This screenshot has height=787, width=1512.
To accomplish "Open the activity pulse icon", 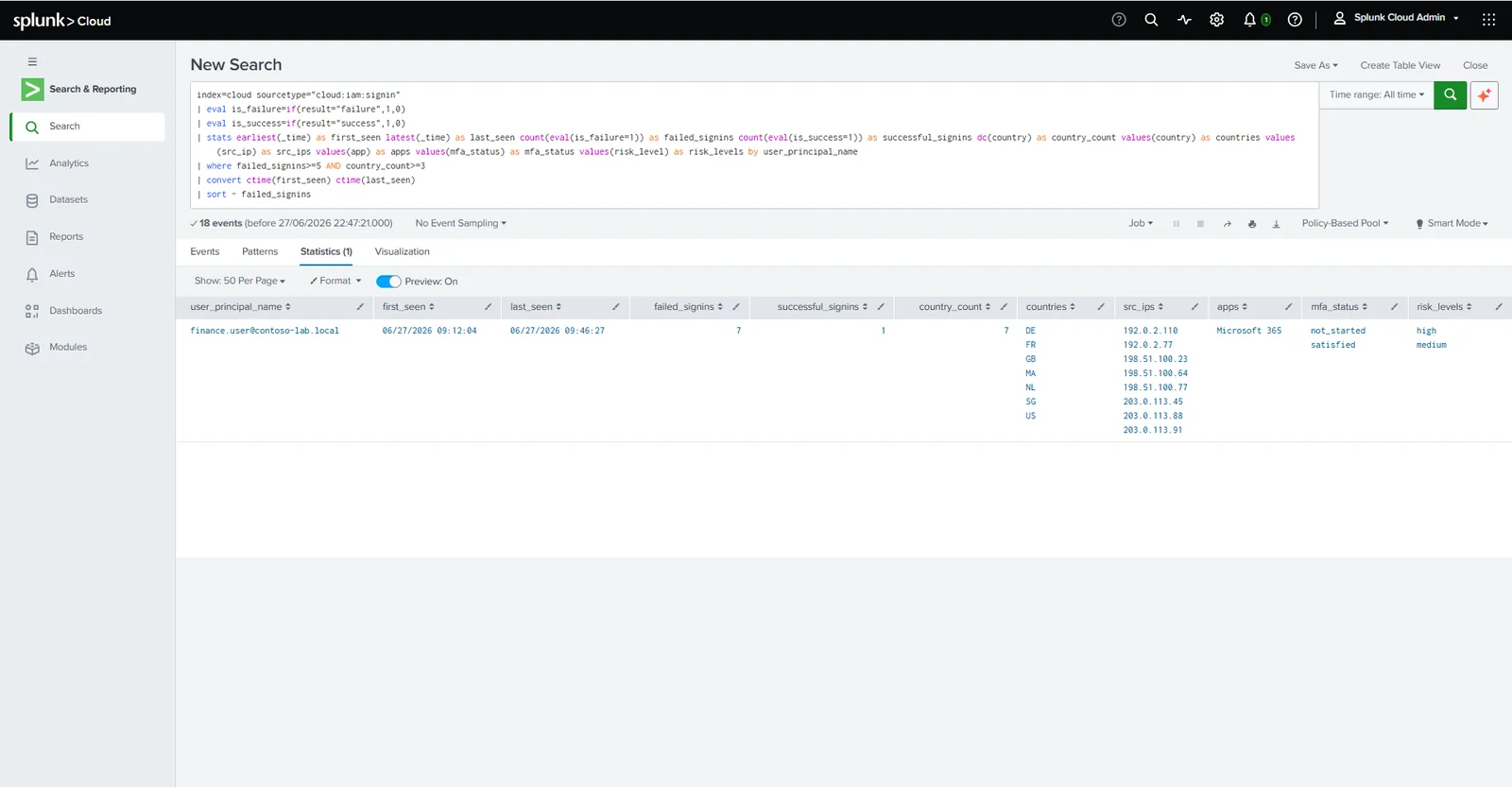I will coord(1184,19).
